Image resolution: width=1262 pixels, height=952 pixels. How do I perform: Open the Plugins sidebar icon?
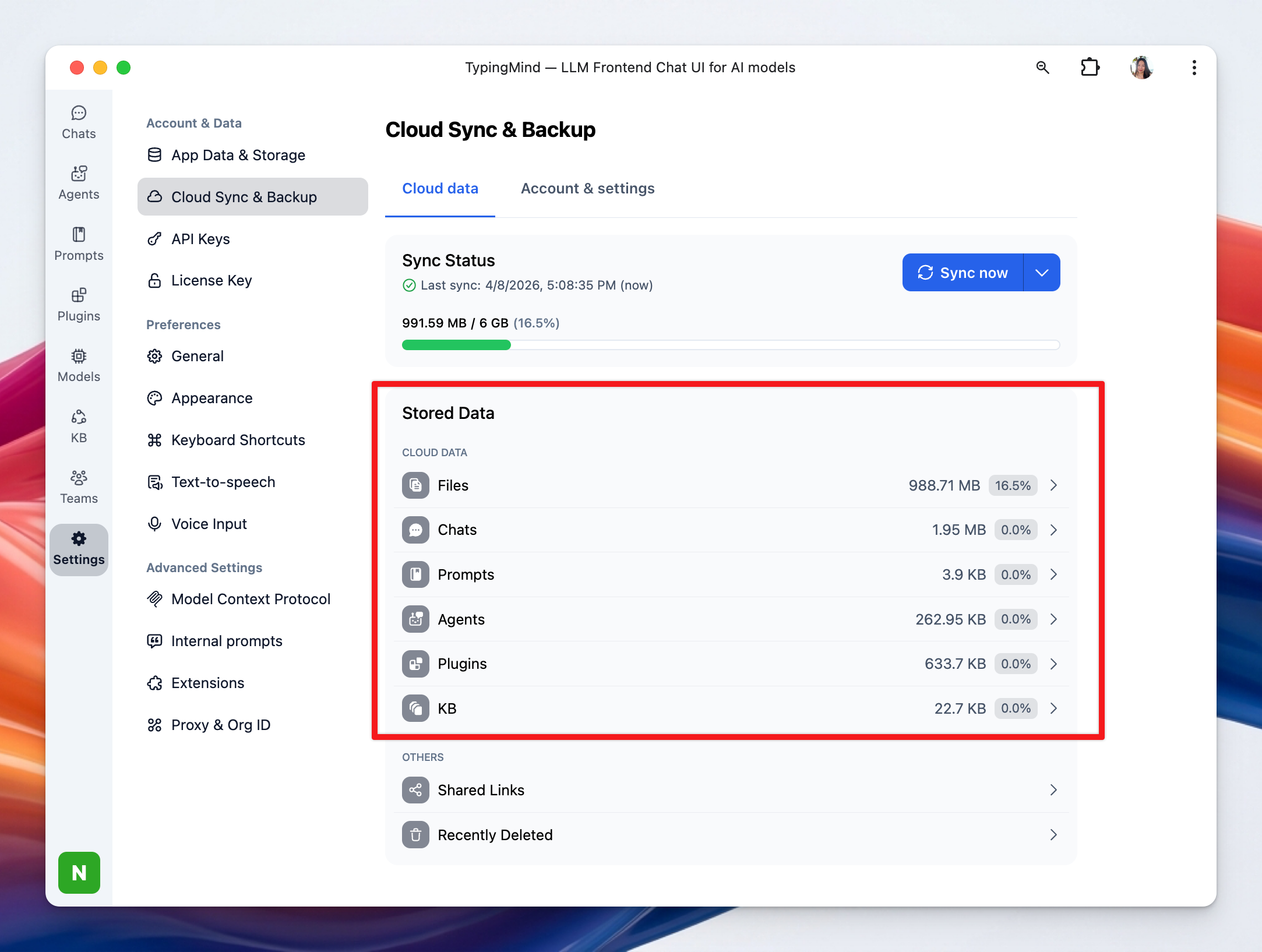[79, 305]
